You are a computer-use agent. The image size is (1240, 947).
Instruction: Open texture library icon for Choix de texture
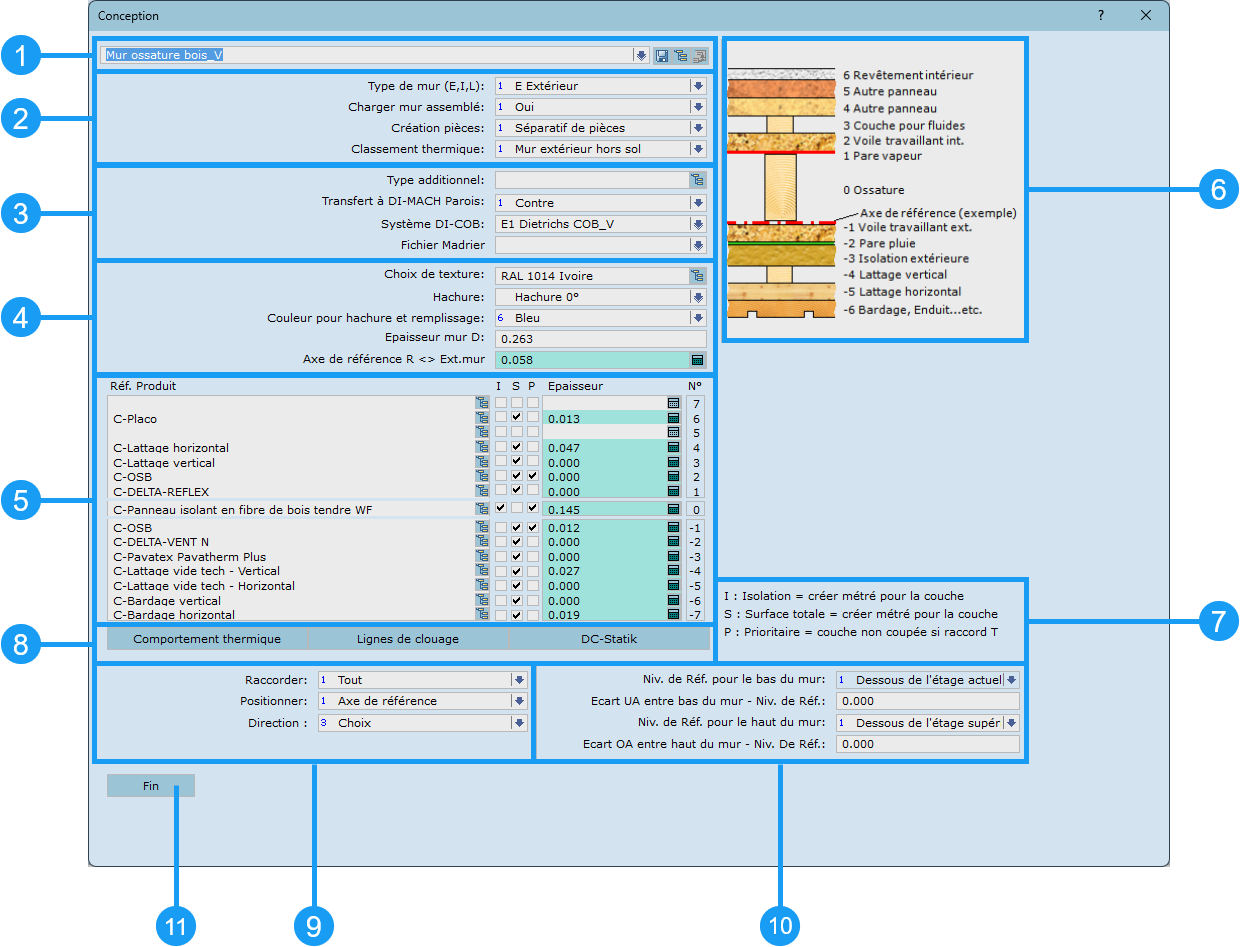tap(697, 276)
